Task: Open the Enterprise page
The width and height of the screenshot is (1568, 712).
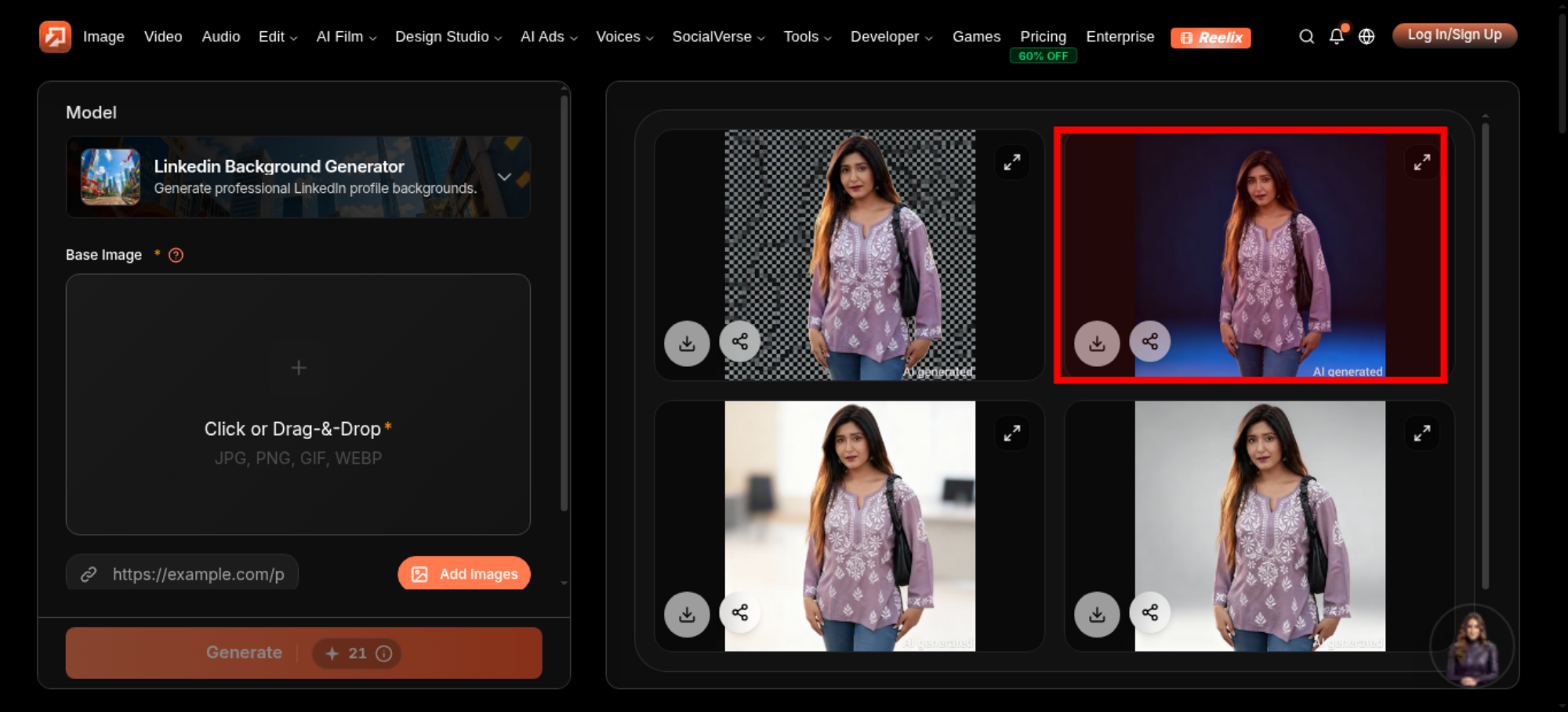Action: 1120,37
